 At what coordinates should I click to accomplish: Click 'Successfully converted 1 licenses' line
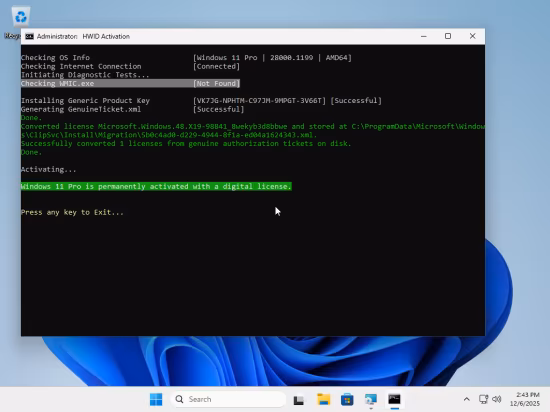pyautogui.click(x=186, y=143)
